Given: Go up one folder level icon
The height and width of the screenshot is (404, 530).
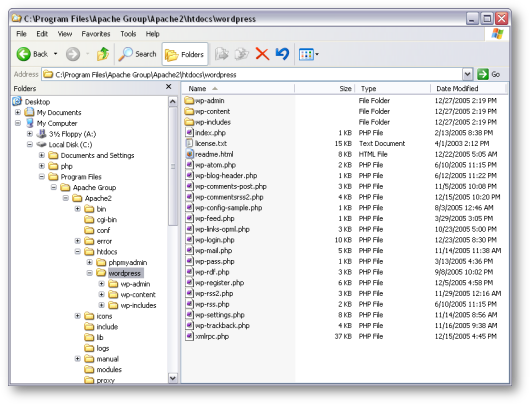Looking at the screenshot, I should pos(103,54).
